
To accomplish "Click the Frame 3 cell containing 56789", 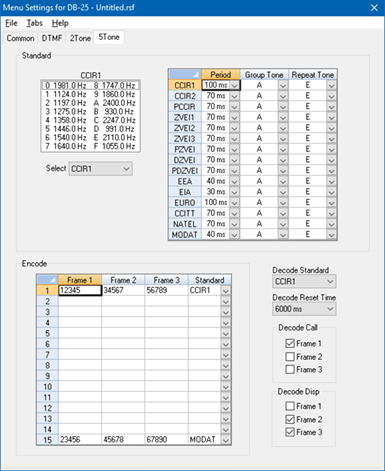I will 166,290.
